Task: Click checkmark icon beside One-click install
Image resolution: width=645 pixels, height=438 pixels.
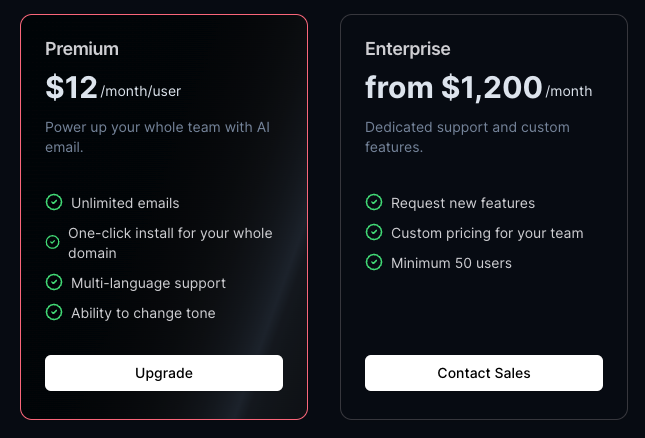Action: click(x=54, y=242)
